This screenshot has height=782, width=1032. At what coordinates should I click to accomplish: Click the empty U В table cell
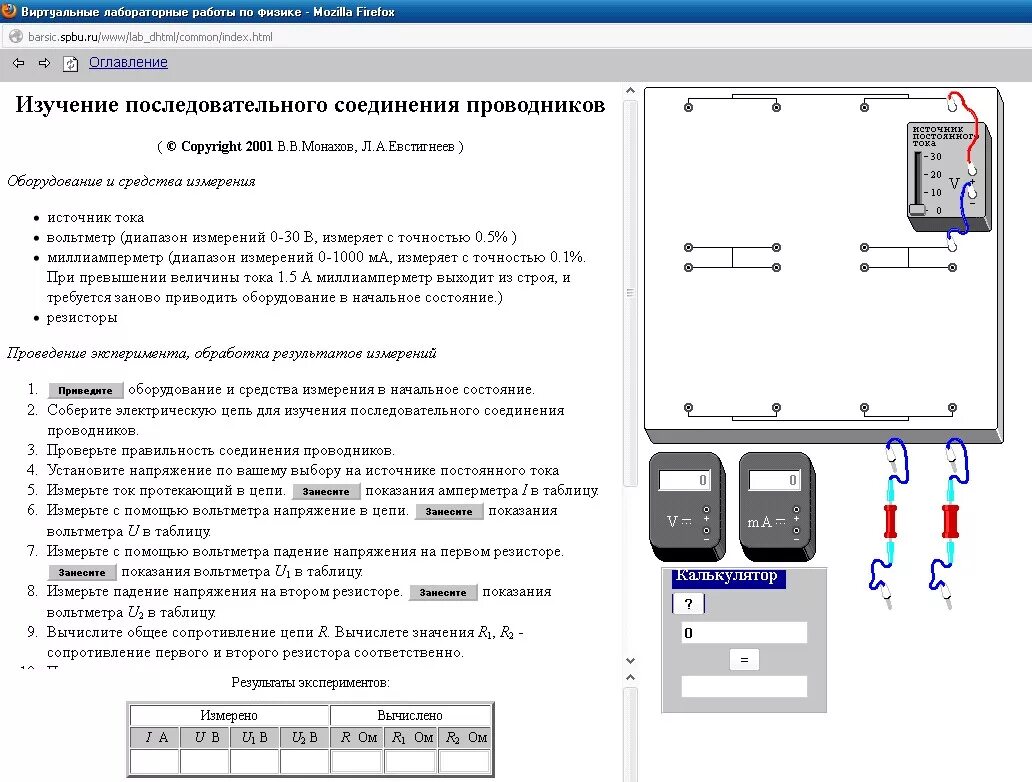tap(205, 761)
